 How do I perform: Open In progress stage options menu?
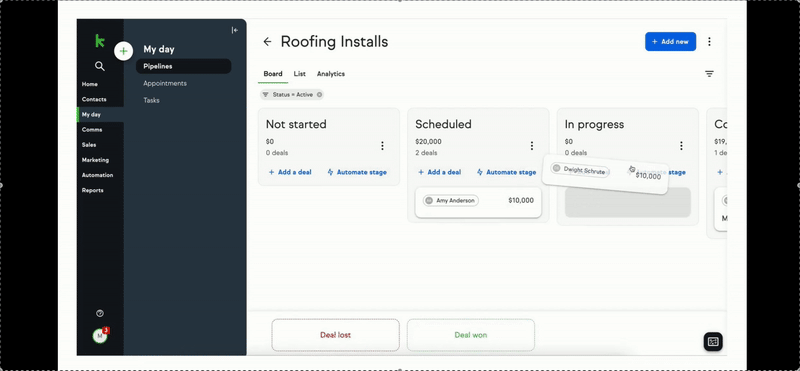point(681,146)
